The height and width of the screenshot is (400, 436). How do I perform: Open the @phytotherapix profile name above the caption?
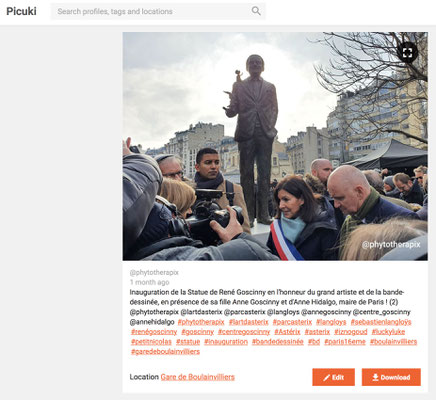pos(154,272)
